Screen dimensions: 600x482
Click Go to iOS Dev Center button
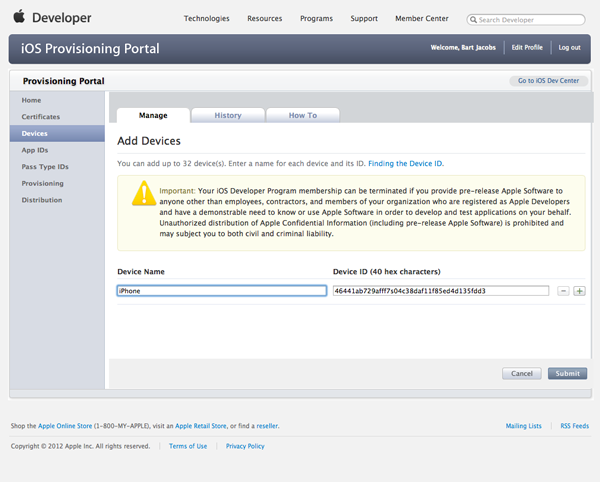(548, 81)
